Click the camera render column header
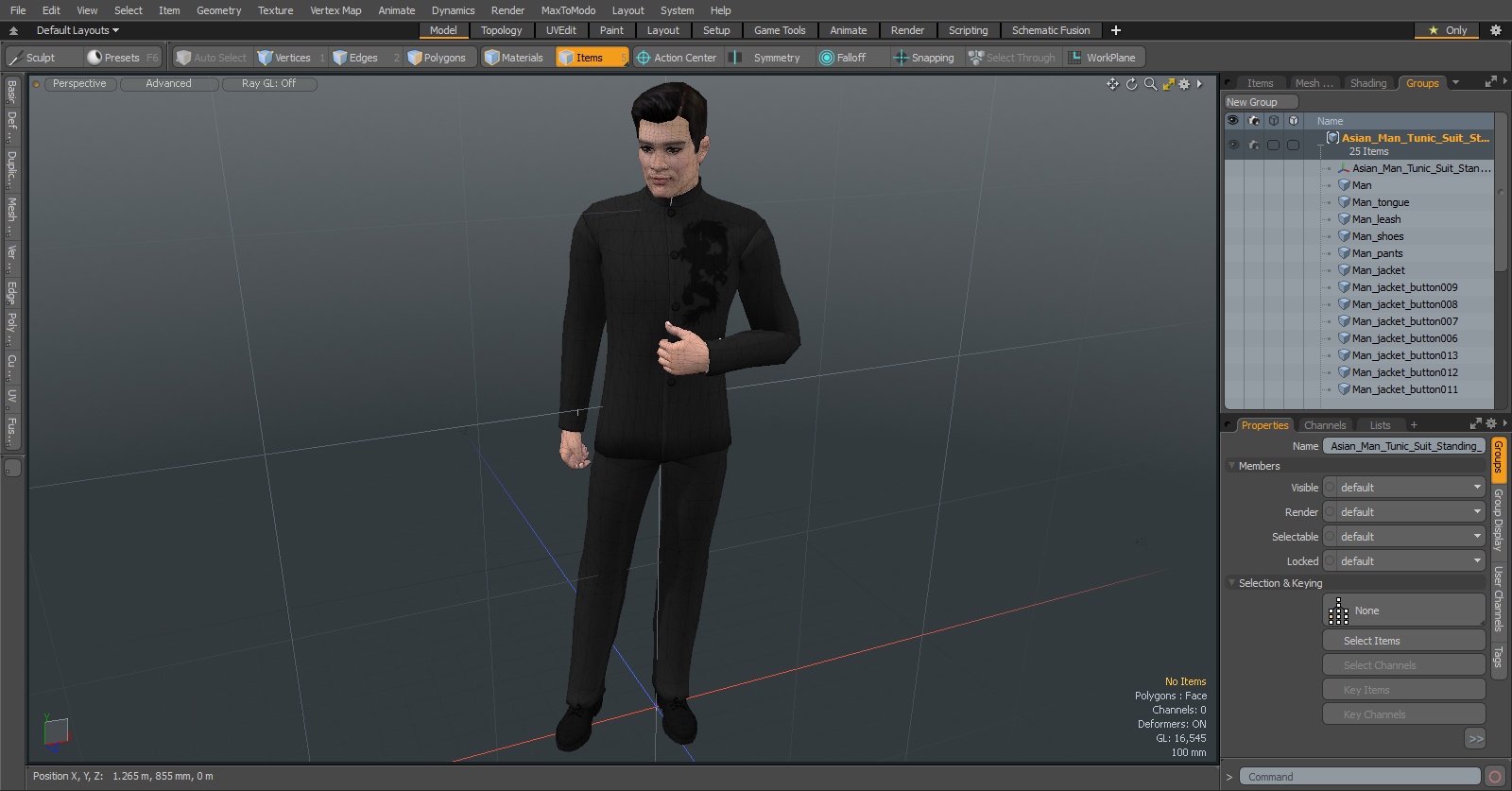 tap(1254, 121)
